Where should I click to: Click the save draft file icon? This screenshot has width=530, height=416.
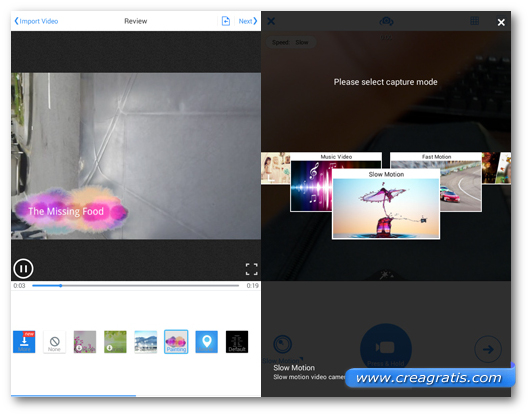tap(226, 21)
